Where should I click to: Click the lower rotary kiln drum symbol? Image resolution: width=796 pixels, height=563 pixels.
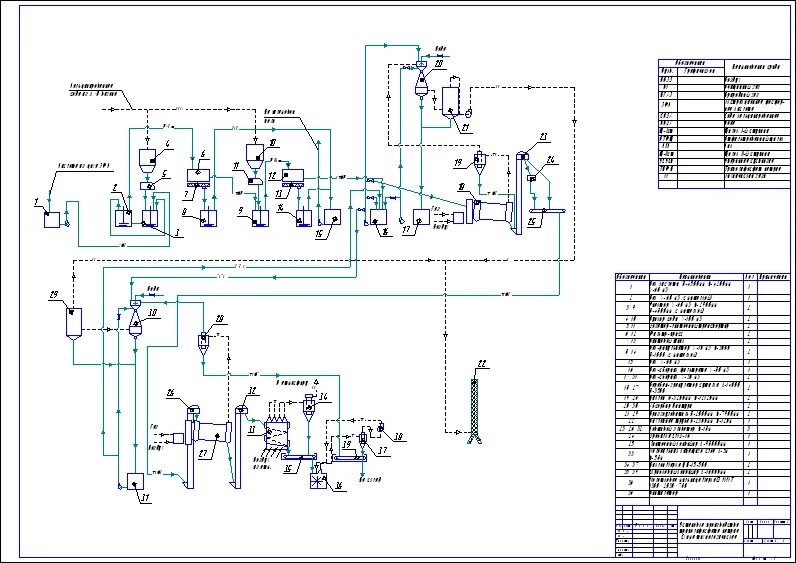[210, 433]
